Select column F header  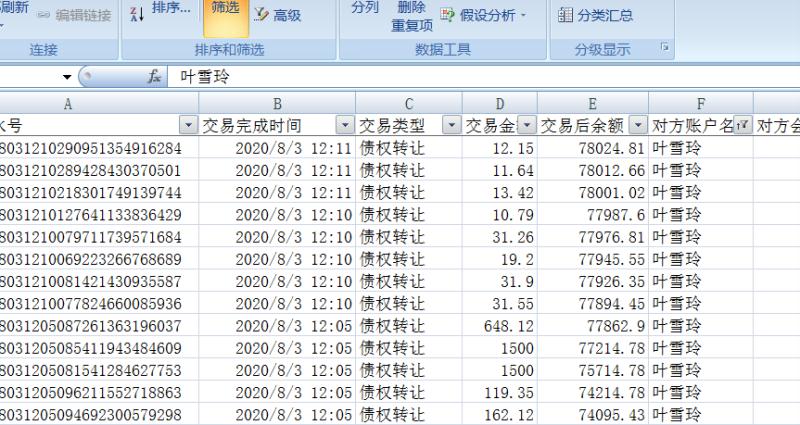click(701, 104)
